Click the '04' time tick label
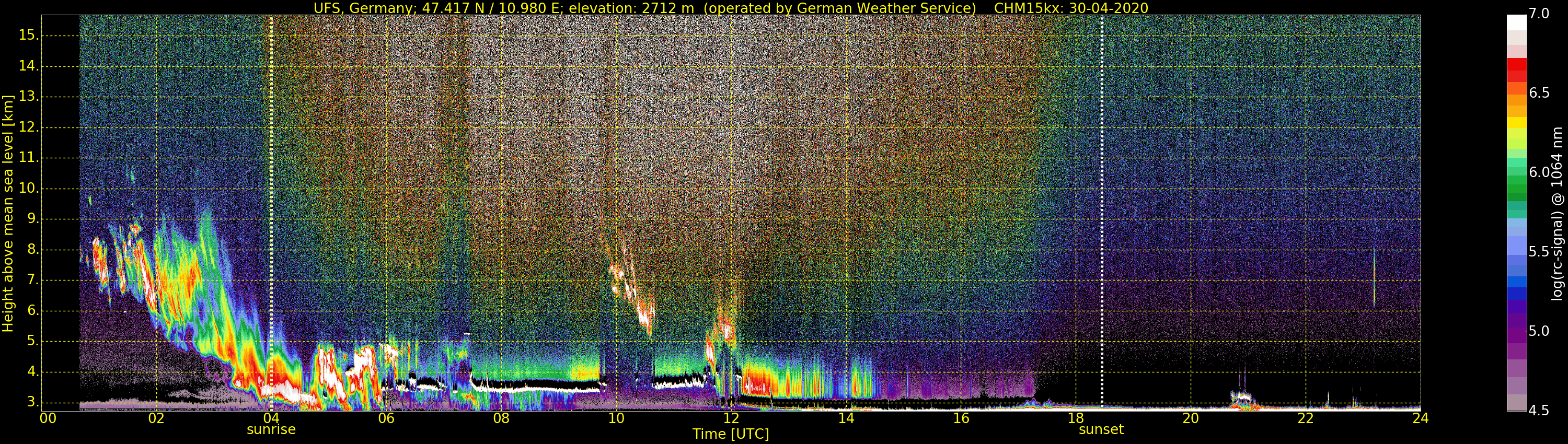Image resolution: width=1568 pixels, height=444 pixels. tap(271, 418)
